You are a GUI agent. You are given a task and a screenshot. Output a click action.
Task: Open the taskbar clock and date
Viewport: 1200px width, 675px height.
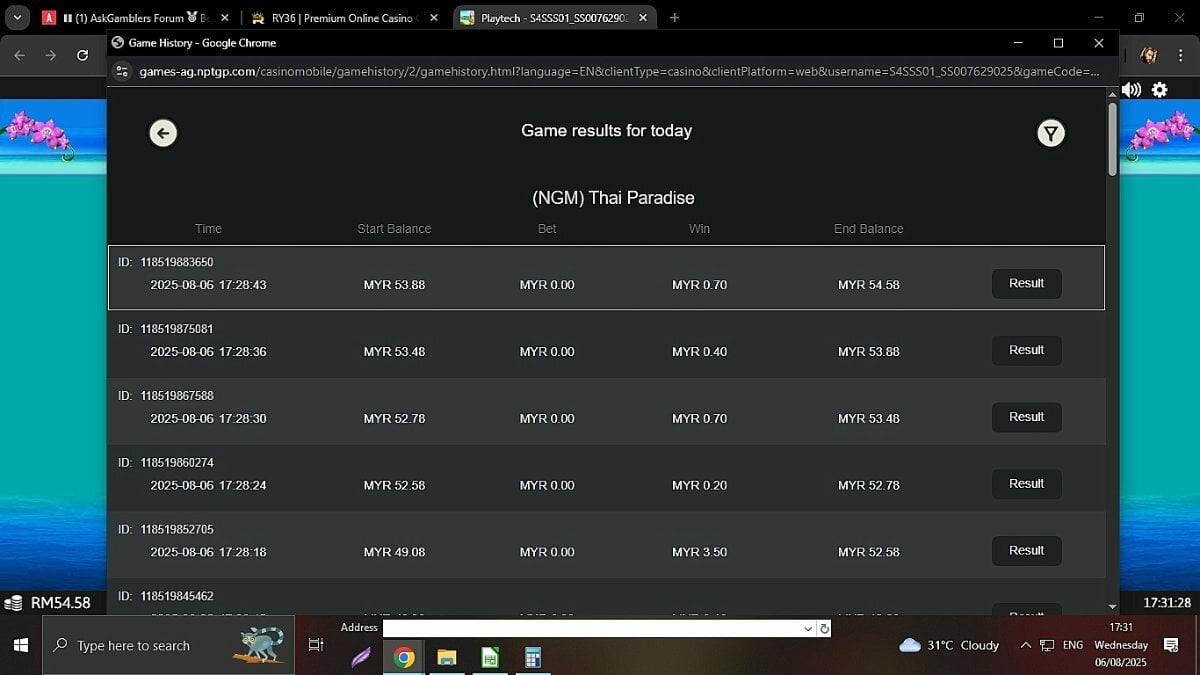click(x=1121, y=645)
